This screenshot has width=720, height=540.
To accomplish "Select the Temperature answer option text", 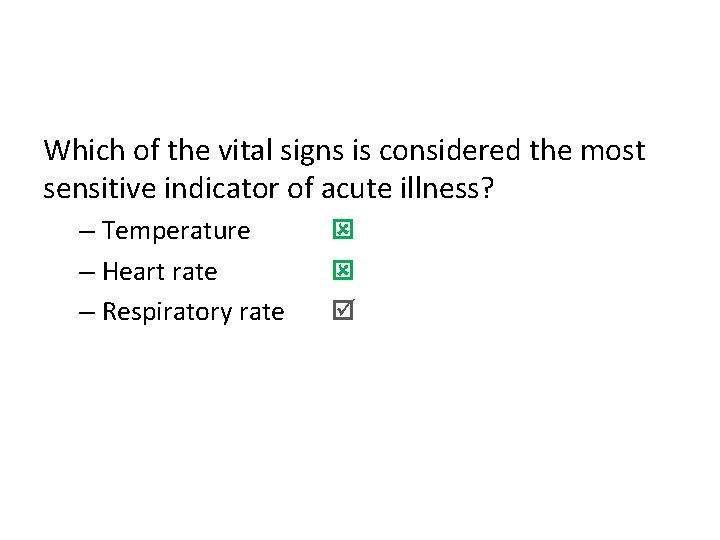I will (176, 231).
